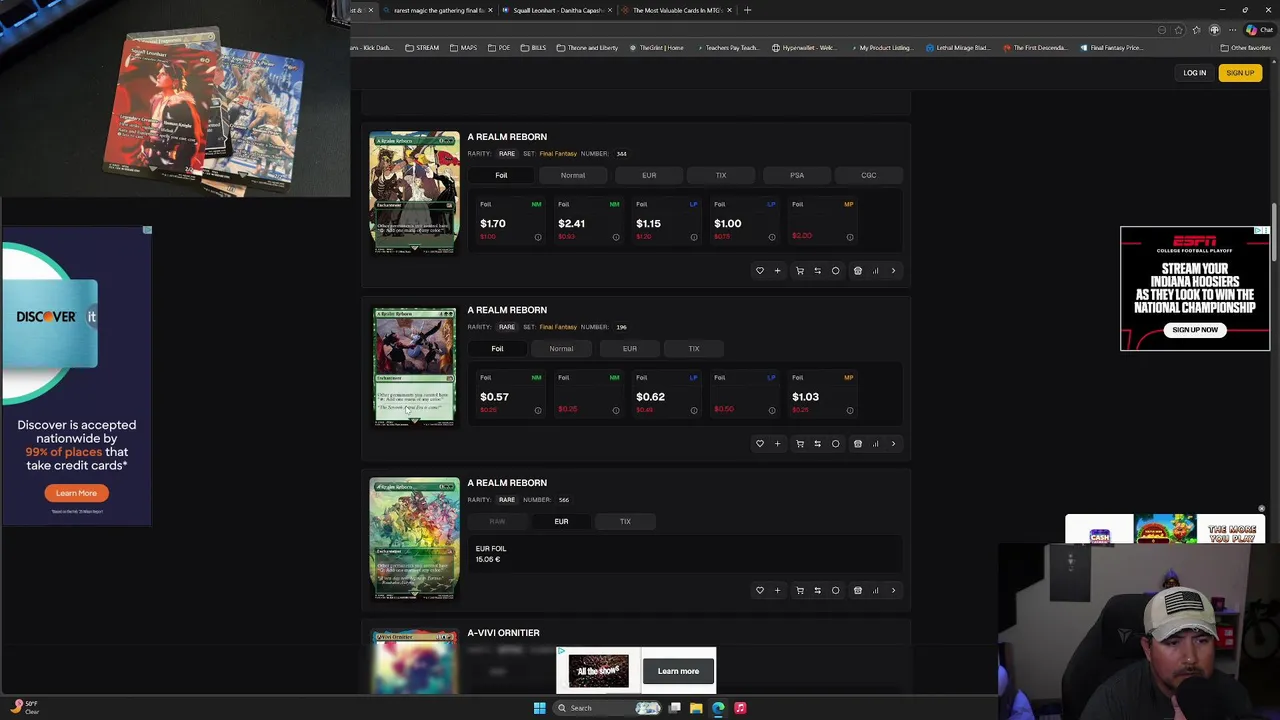This screenshot has width=1280, height=720.
Task: Open browser Copilot Chat button
Action: tap(1258, 30)
